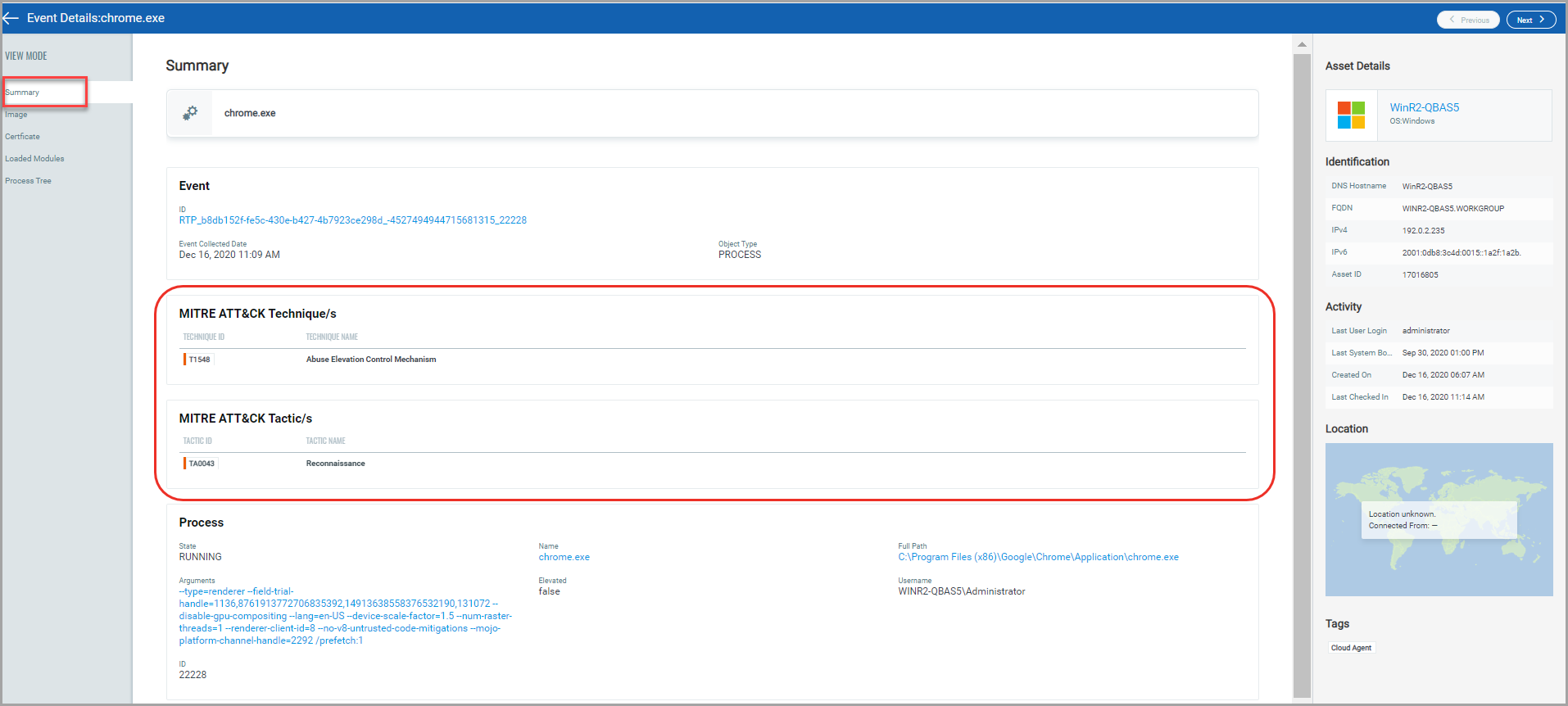Open the full path link to chrome.exe
The image size is (1568, 706).
[x=1038, y=557]
